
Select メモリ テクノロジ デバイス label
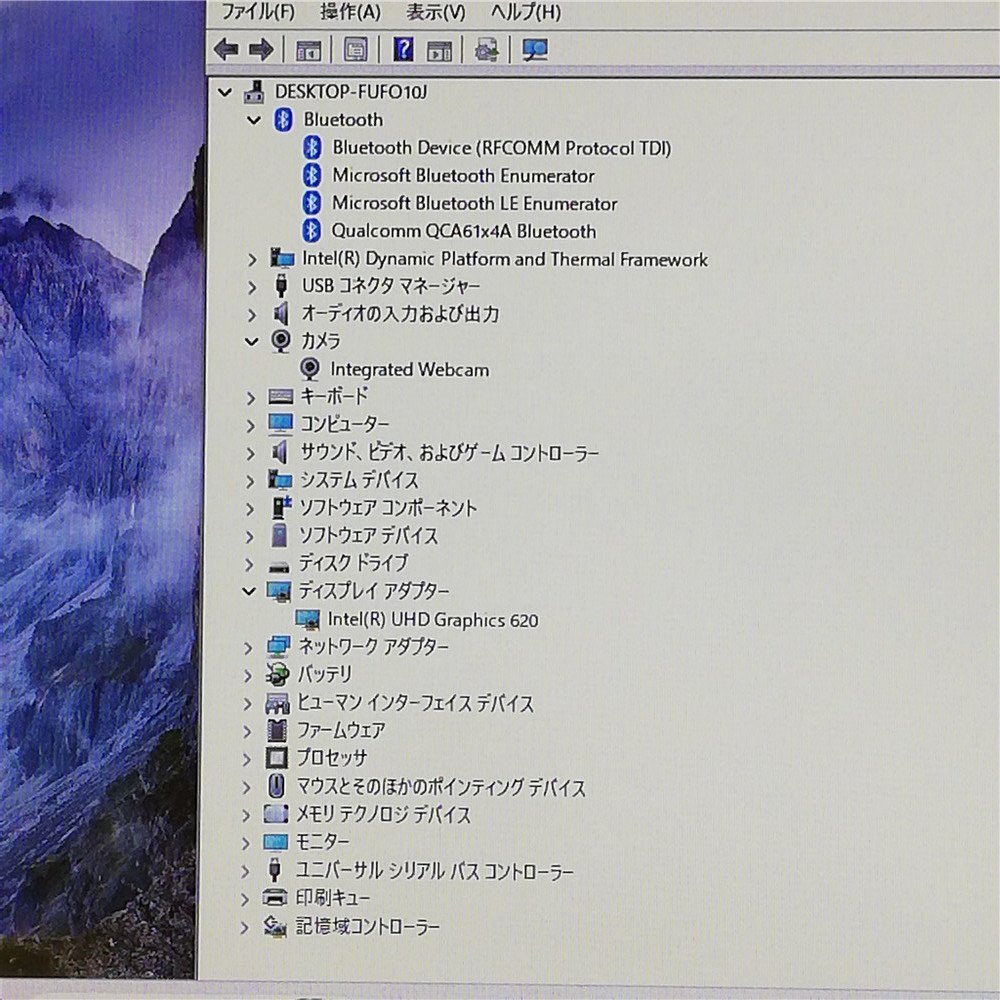383,814
